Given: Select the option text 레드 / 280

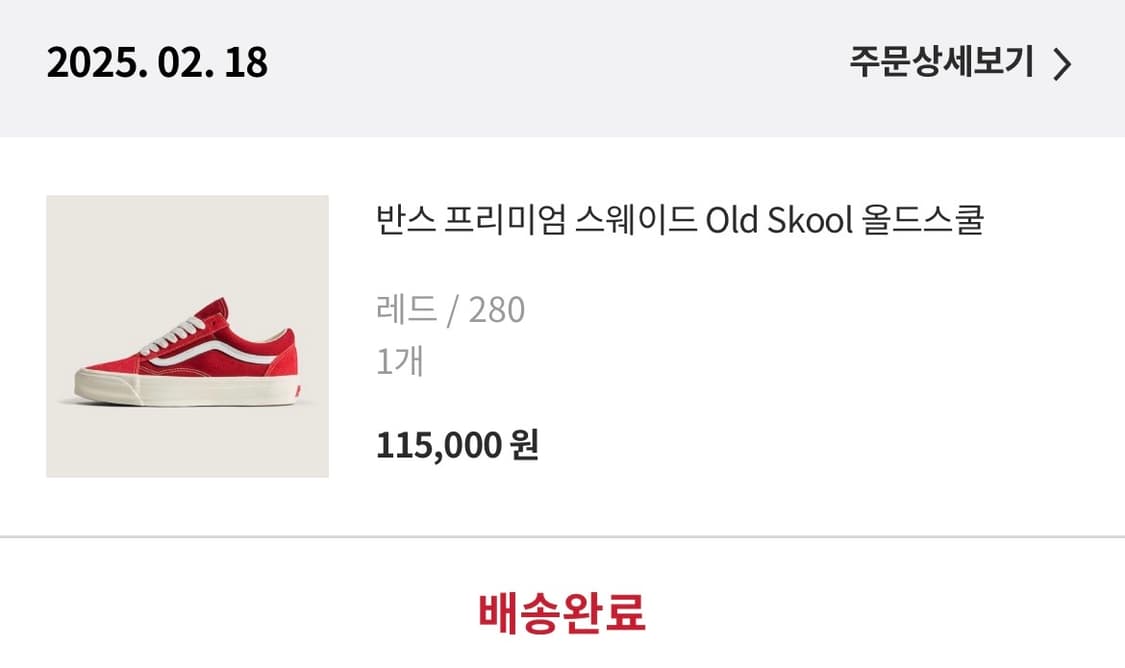Looking at the screenshot, I should (x=449, y=310).
